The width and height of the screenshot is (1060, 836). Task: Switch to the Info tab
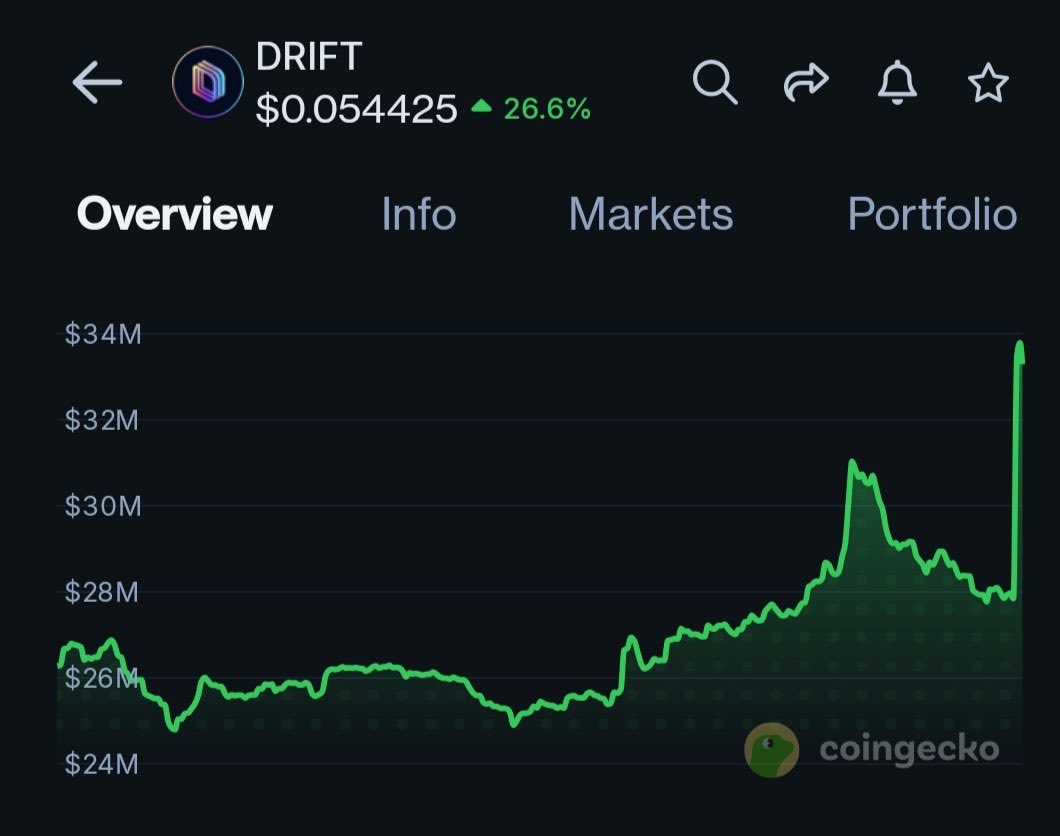coord(419,214)
